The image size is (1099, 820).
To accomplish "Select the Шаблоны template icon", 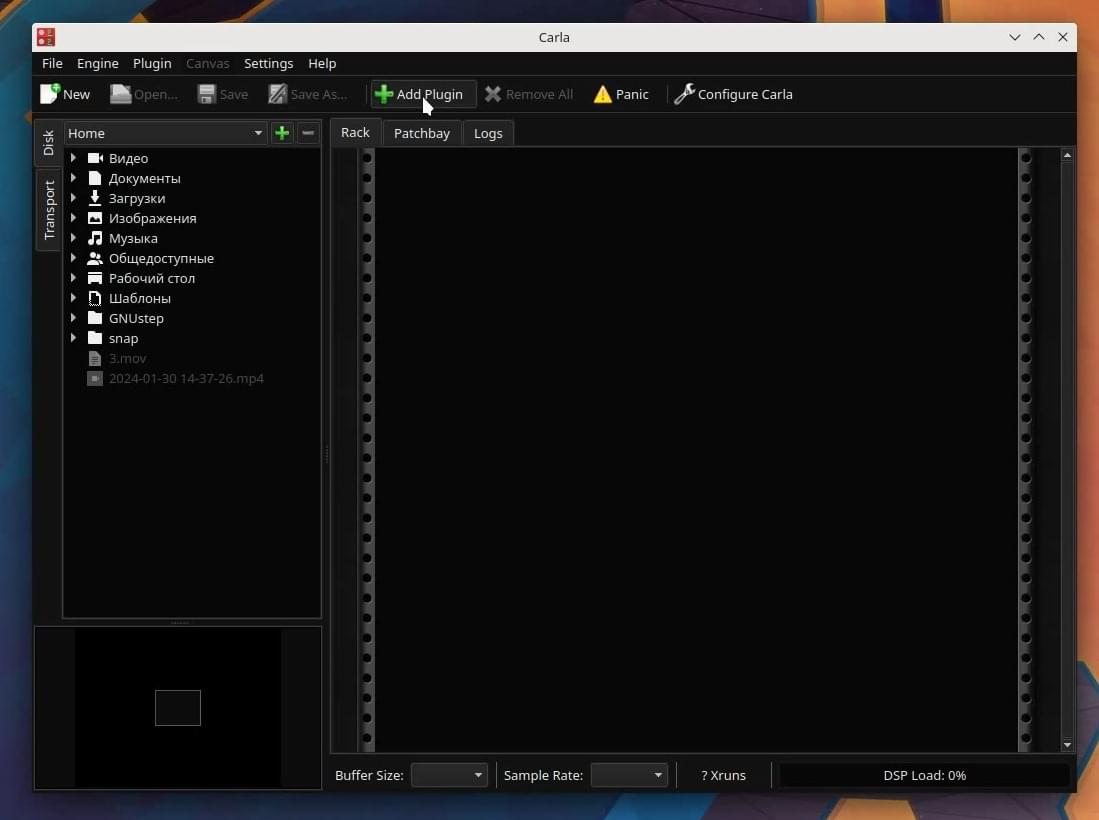I will coord(95,299).
